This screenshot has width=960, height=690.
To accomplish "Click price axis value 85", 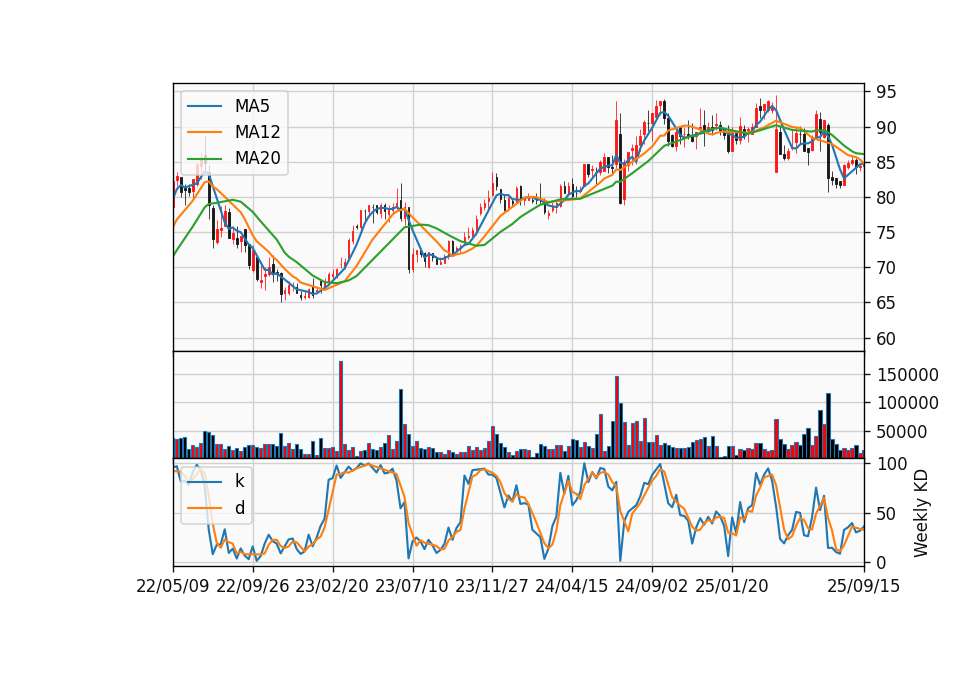I will point(886,163).
